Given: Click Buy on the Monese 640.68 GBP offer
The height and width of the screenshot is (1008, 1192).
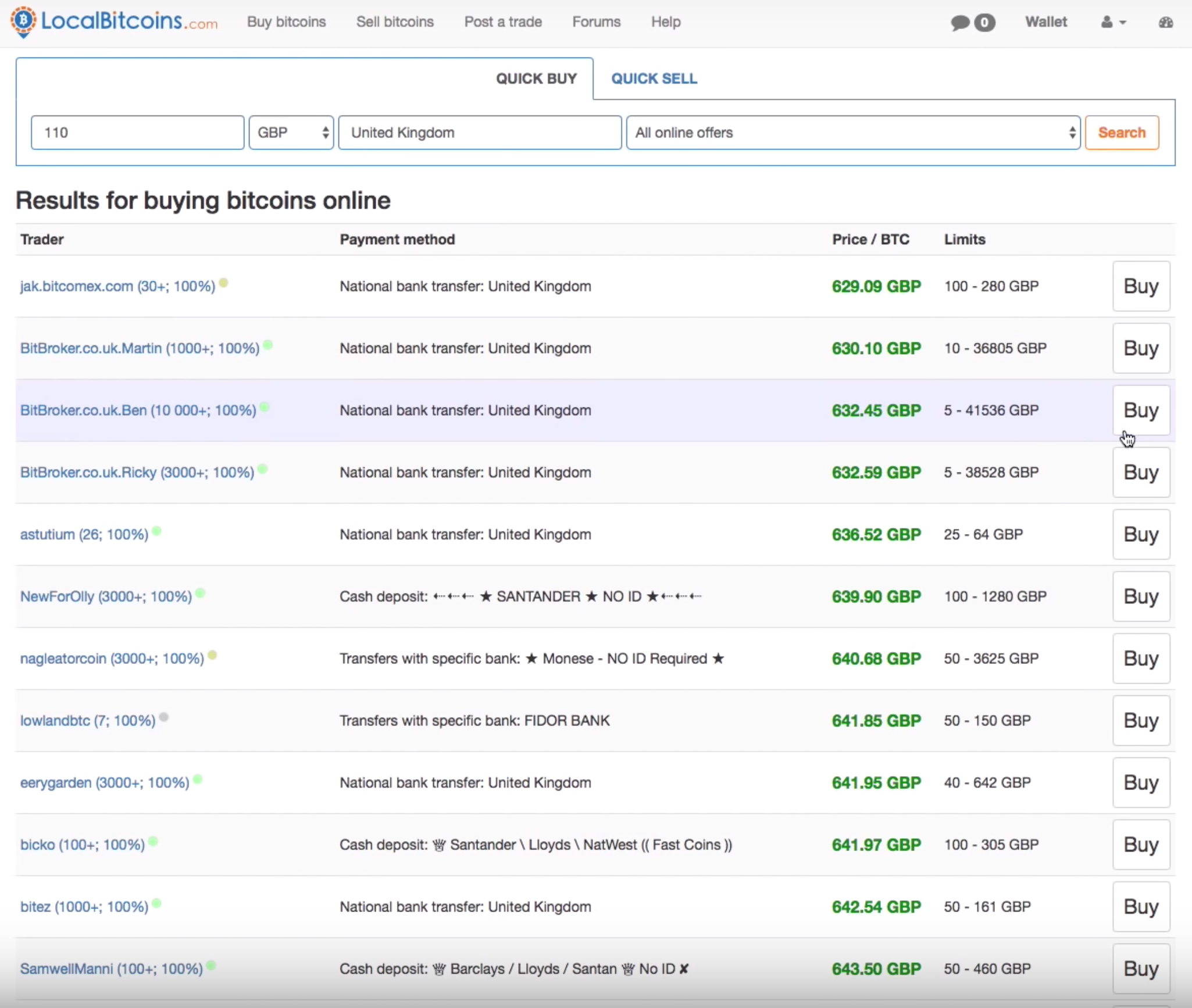Looking at the screenshot, I should click(1141, 659).
